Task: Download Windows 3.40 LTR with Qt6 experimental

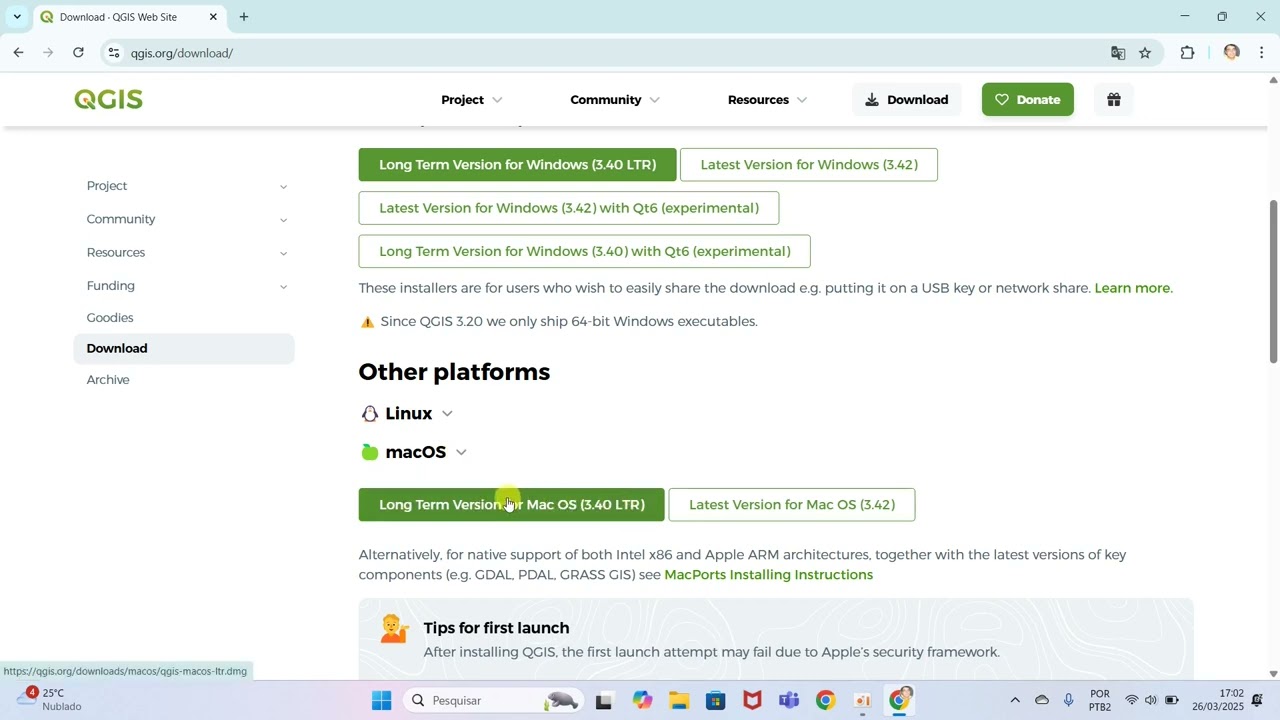Action: (x=584, y=251)
